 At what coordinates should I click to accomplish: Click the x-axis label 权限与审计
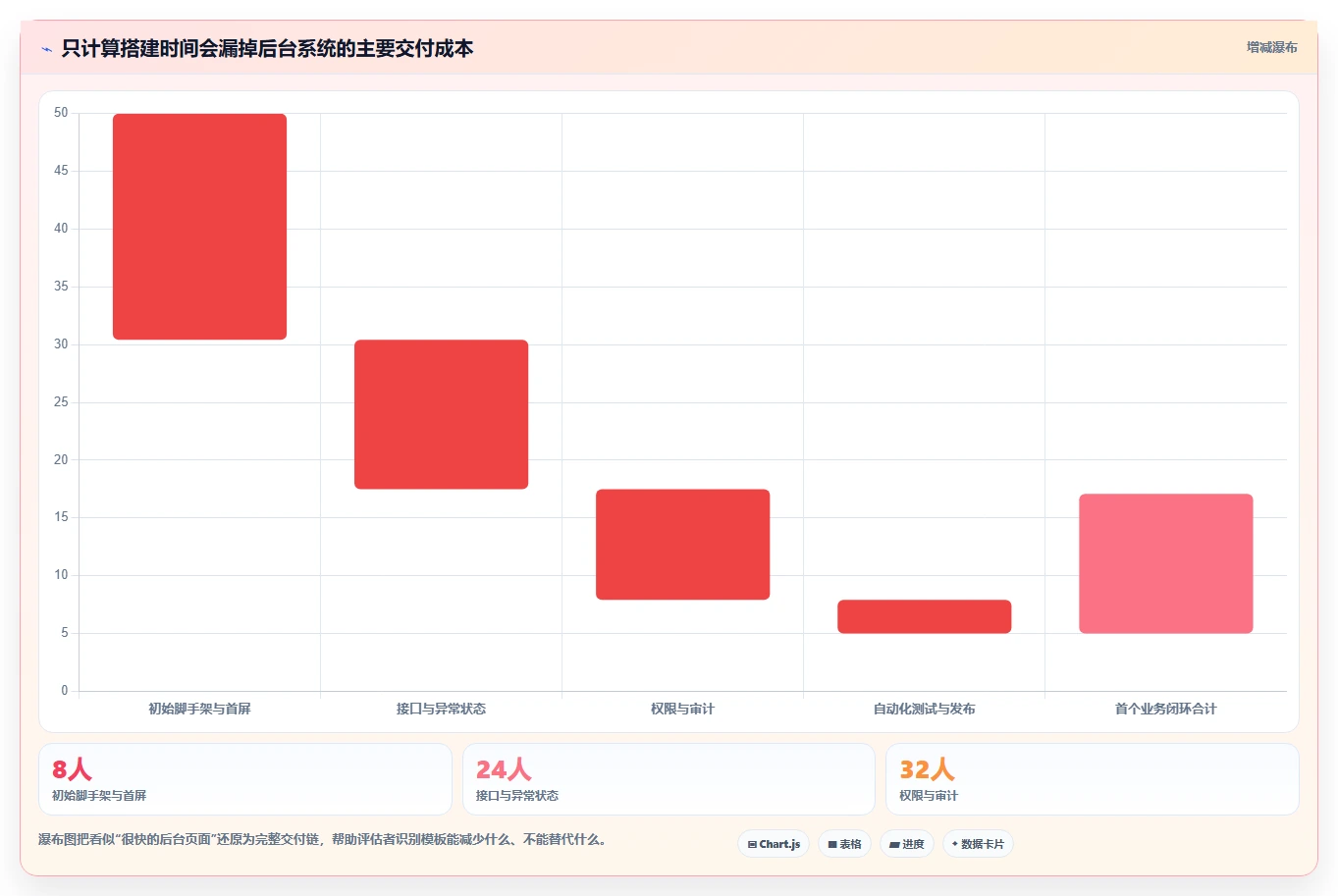682,709
